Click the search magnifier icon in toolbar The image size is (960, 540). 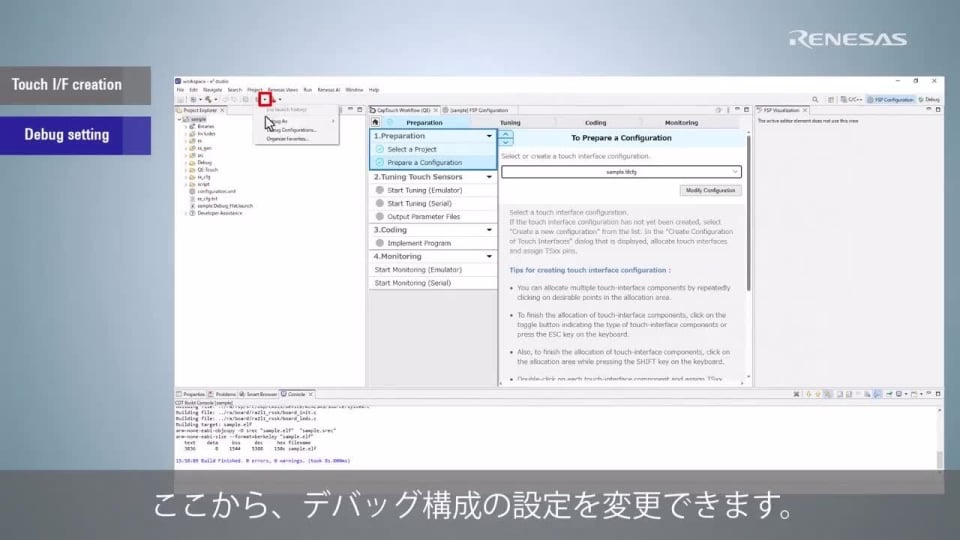(x=815, y=100)
